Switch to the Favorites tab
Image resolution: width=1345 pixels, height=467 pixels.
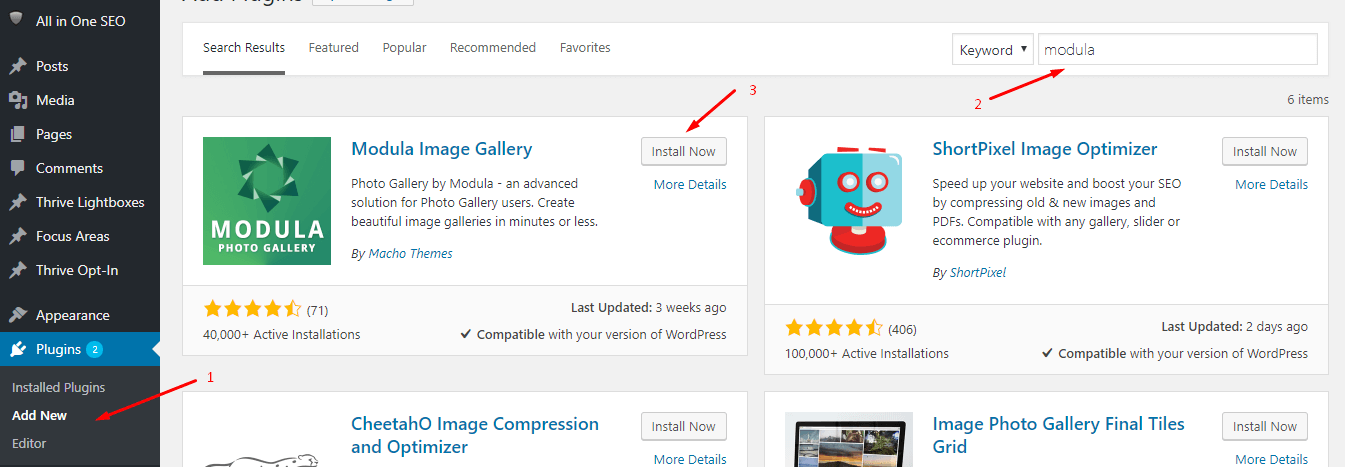(x=585, y=48)
